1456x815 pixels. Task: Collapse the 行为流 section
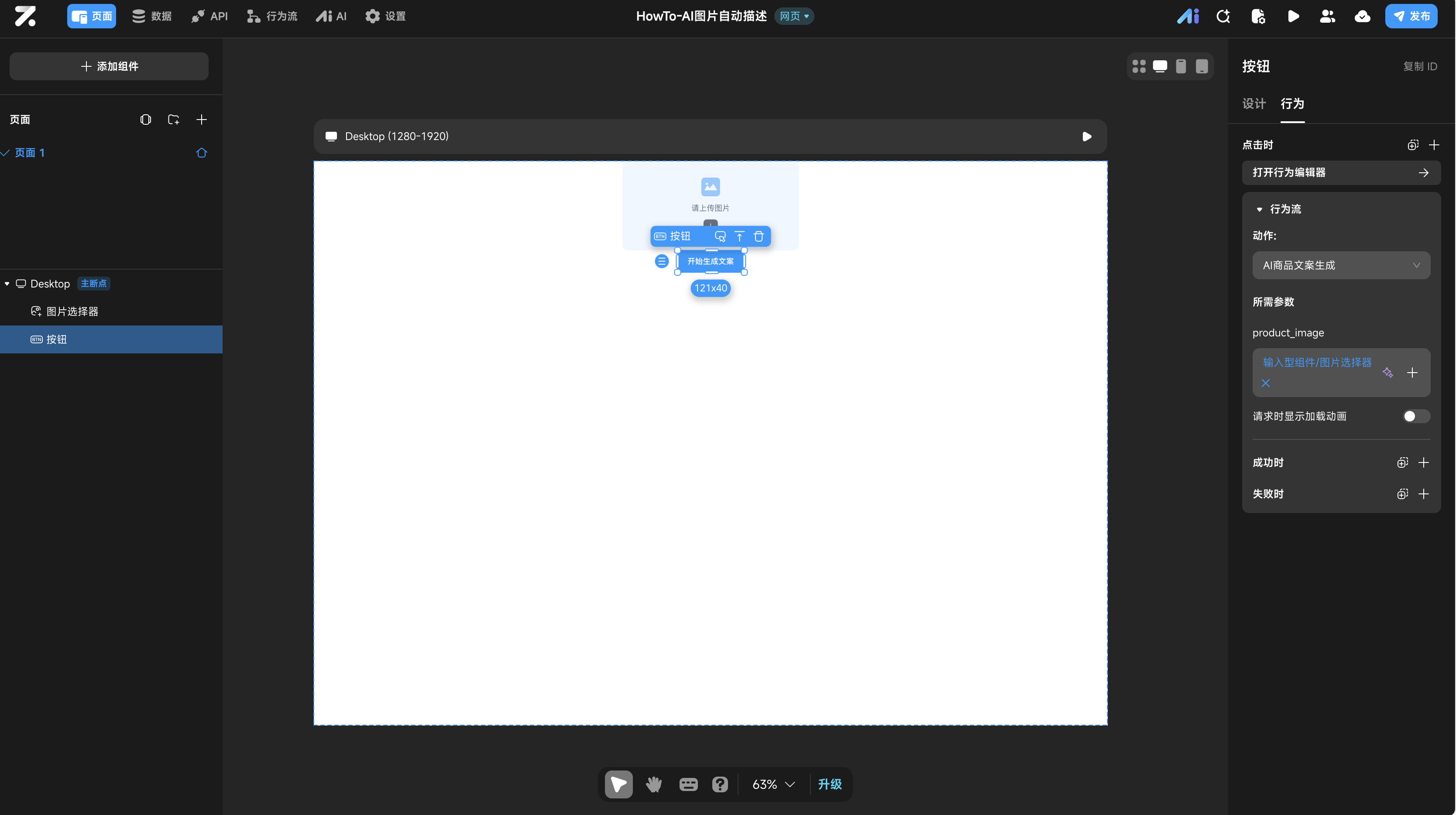[x=1259, y=209]
